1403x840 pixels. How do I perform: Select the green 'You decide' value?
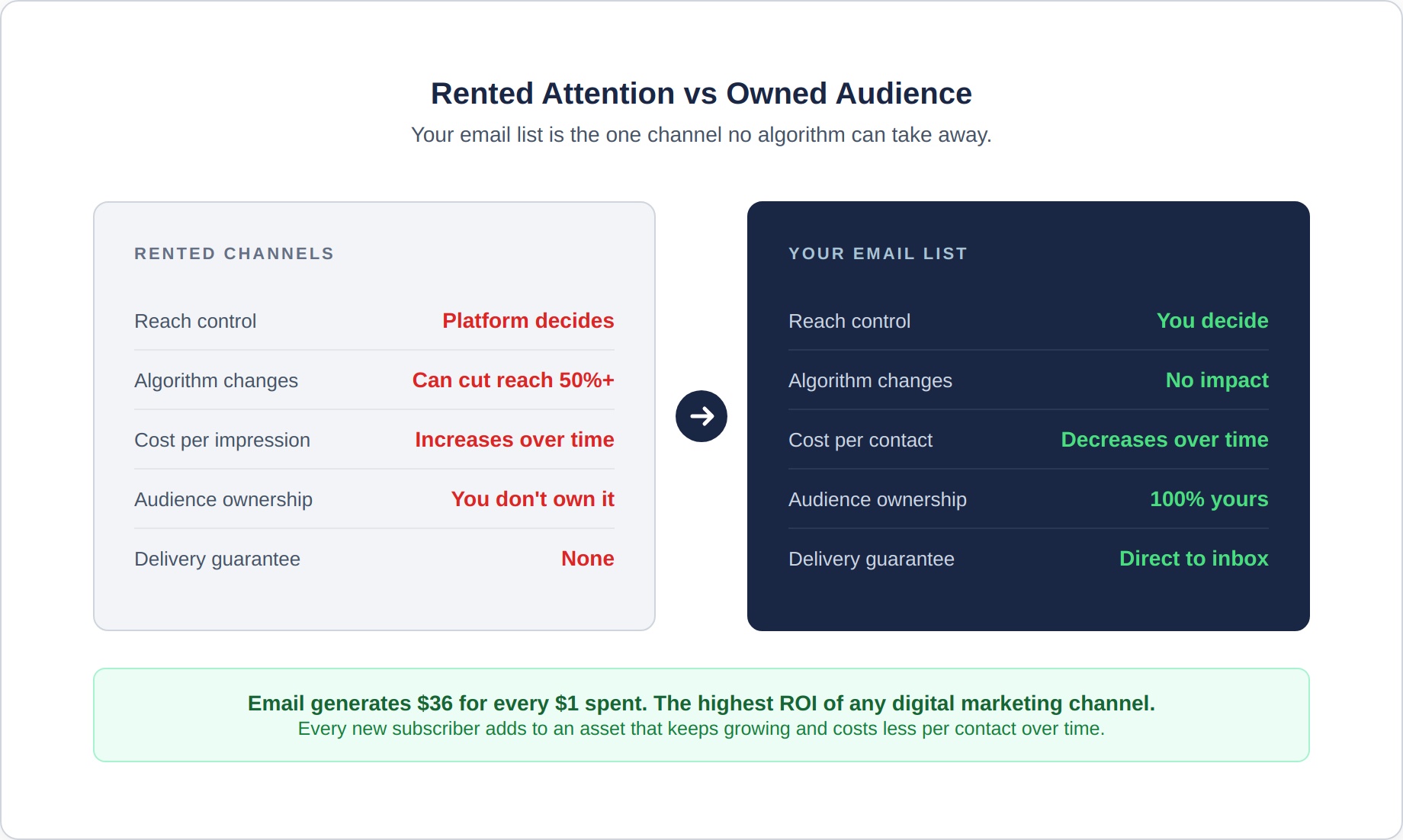[x=1212, y=321]
